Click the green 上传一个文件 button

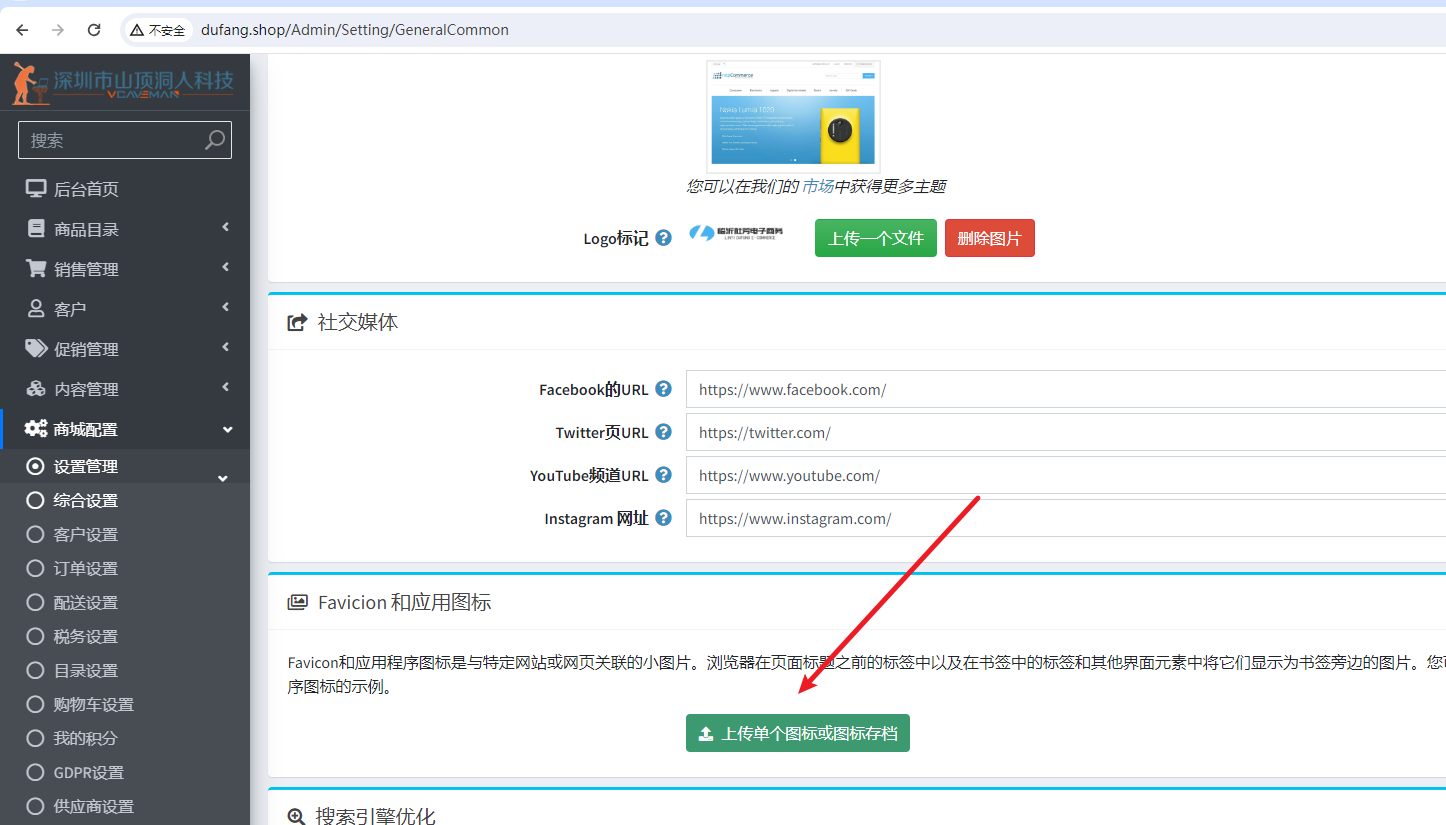tap(875, 238)
